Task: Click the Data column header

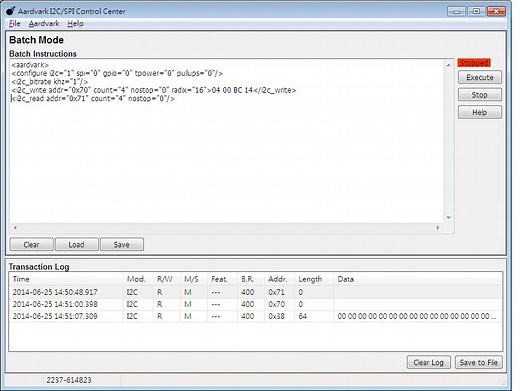Action: pyautogui.click(x=418, y=279)
